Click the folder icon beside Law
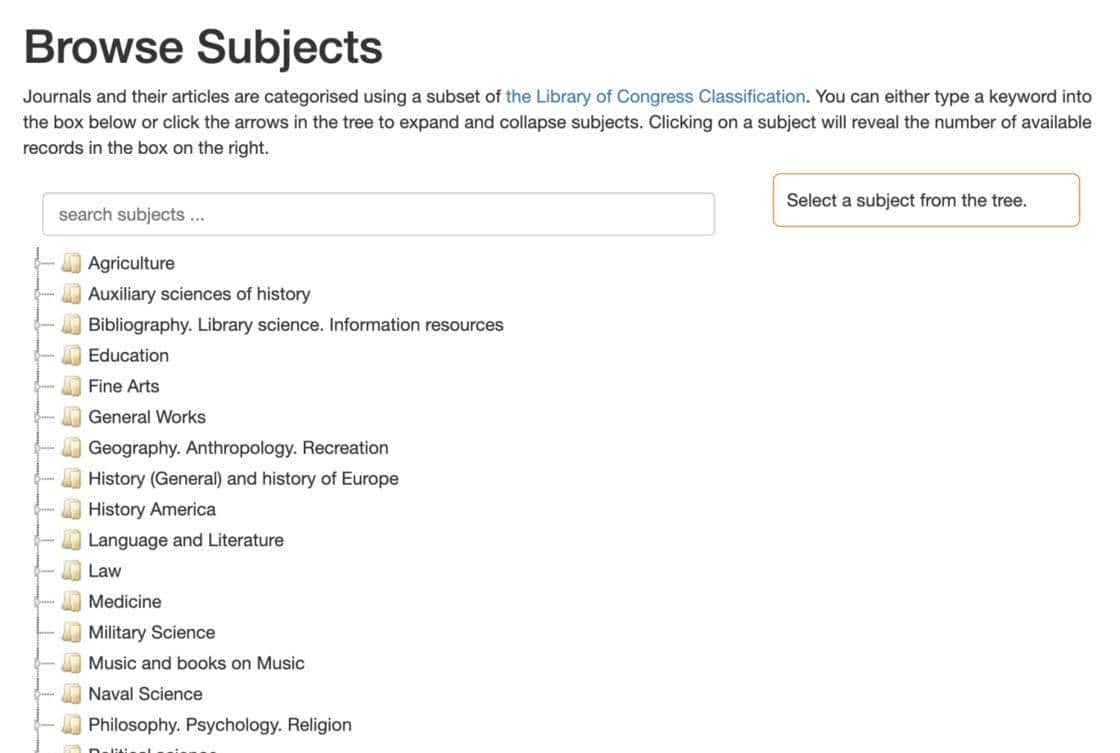Viewport: 1120px width, 753px height. [x=71, y=571]
